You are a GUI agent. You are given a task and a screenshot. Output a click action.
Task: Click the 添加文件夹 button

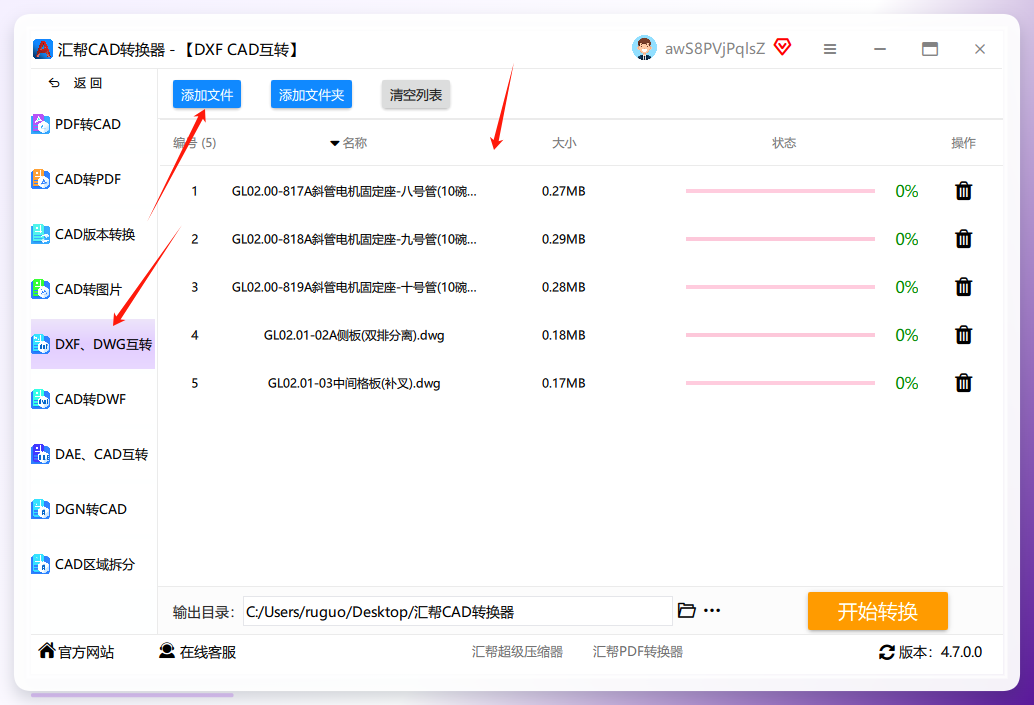click(311, 94)
